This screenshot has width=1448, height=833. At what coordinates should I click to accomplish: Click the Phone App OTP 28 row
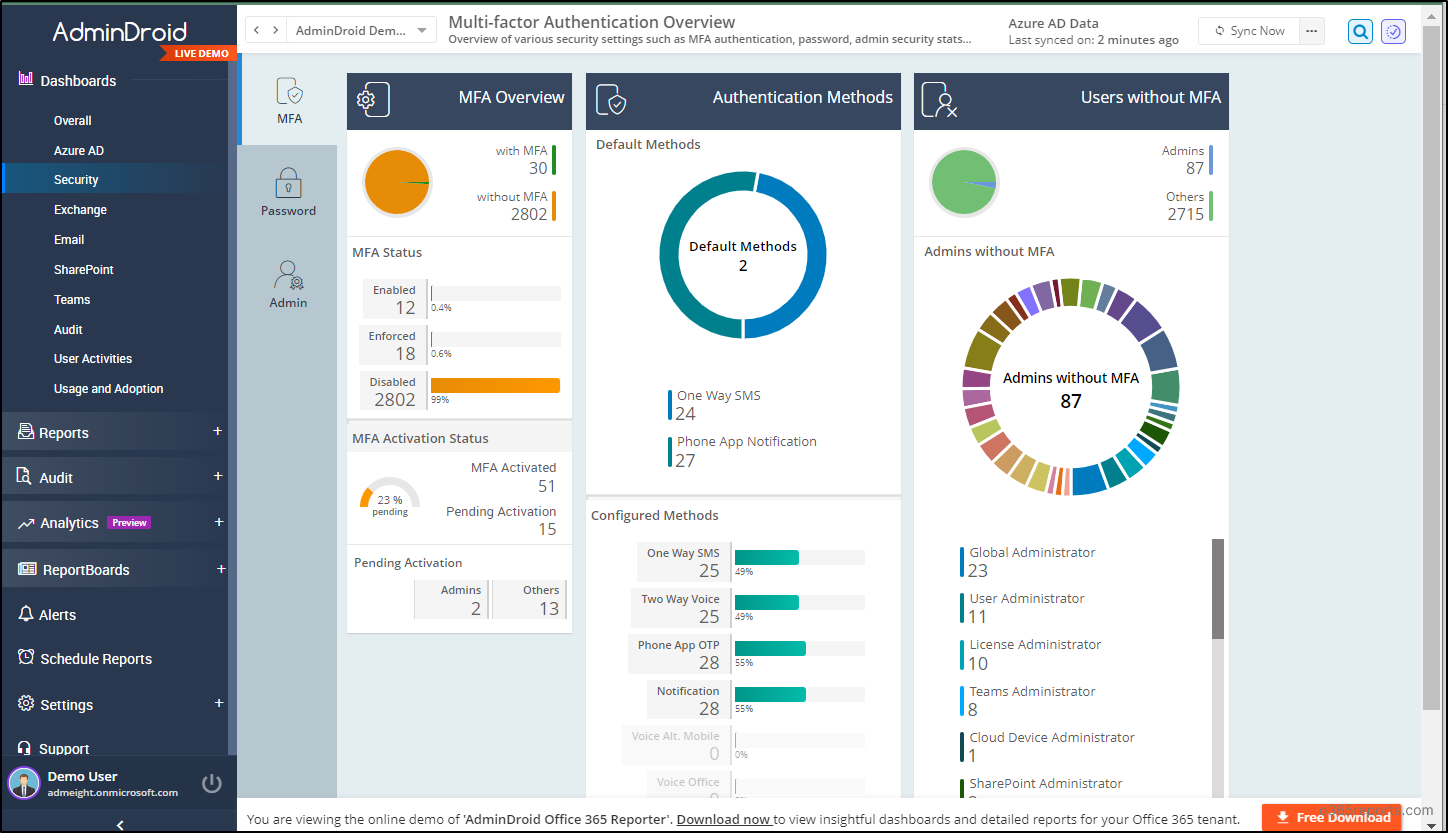(x=747, y=654)
